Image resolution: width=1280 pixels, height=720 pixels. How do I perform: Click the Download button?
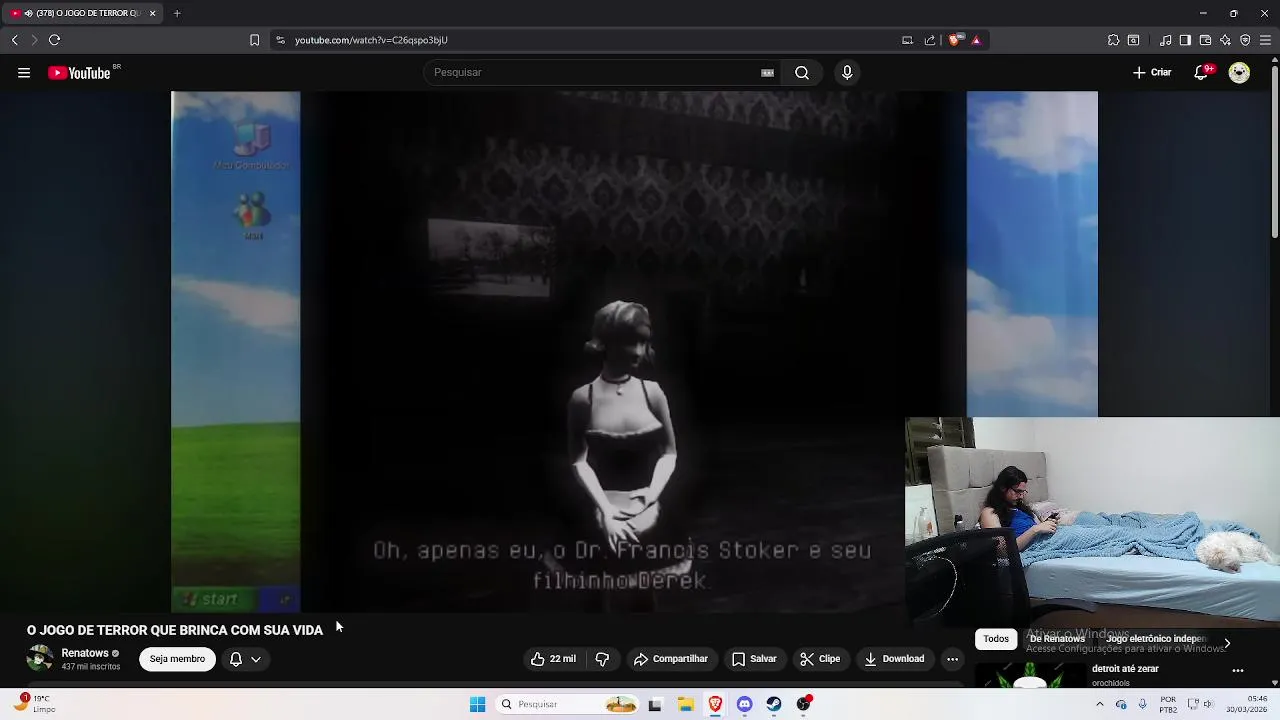(894, 659)
